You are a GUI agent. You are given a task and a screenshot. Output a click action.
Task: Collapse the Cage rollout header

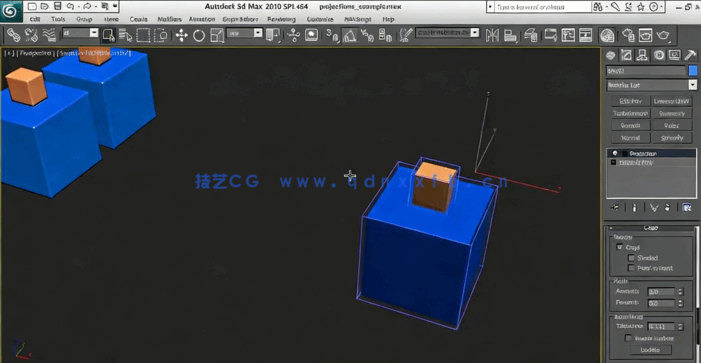point(650,228)
